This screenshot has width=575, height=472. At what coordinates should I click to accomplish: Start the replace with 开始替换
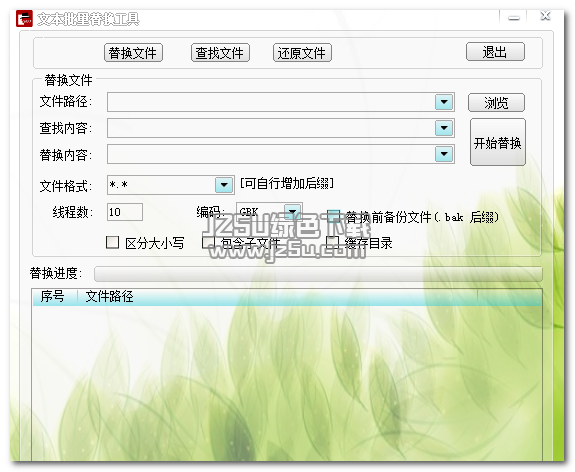[x=498, y=142]
